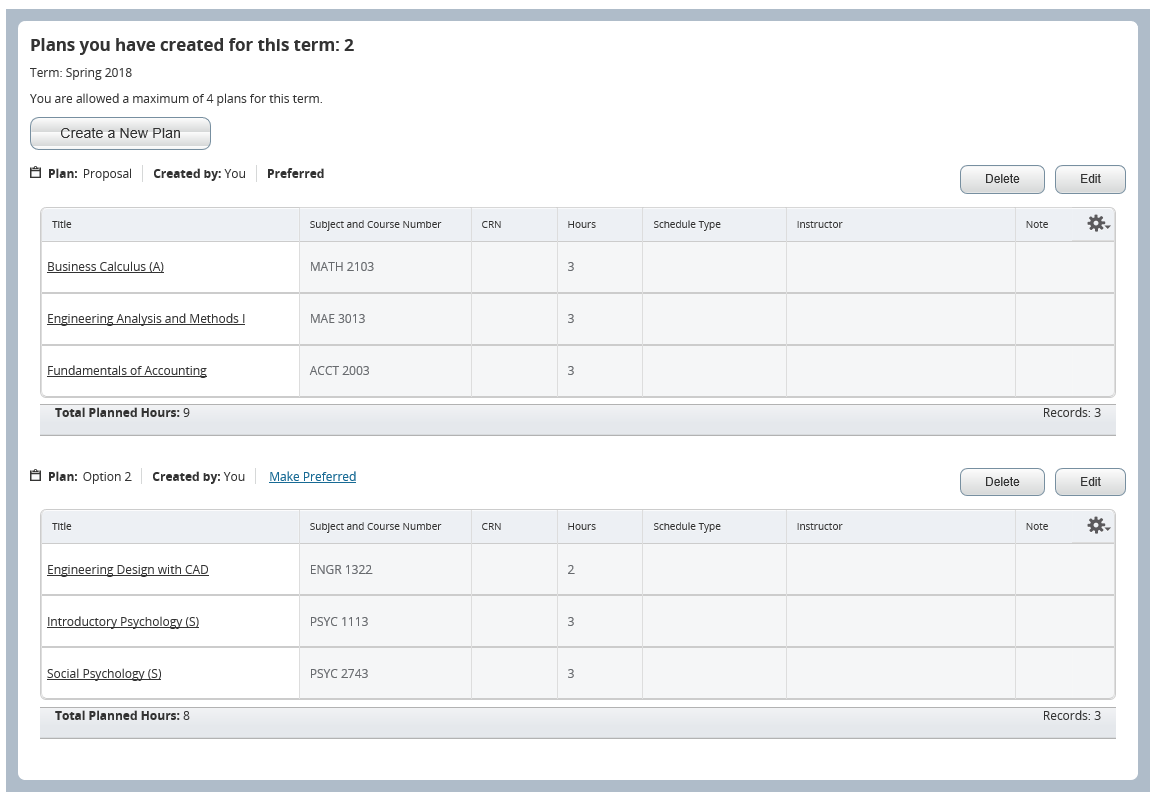Sort Option 2 table by Instructor header
The height and width of the screenshot is (798, 1159).
pyautogui.click(x=819, y=527)
